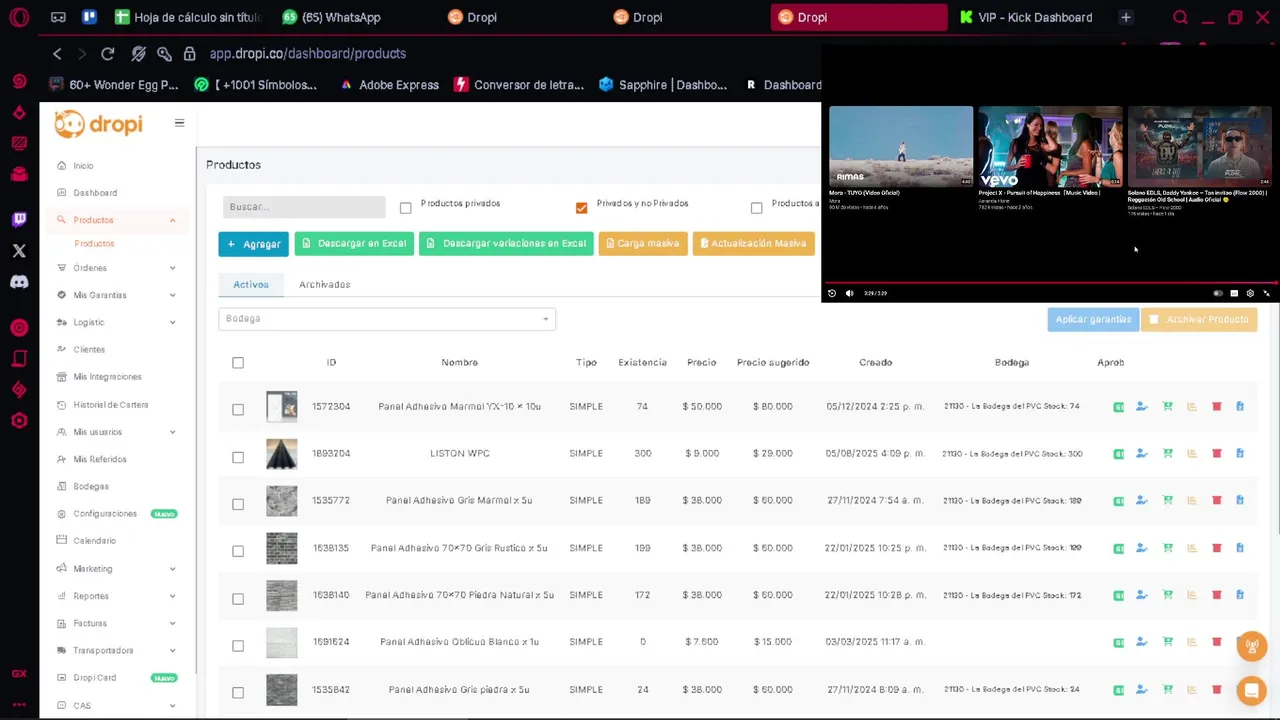The width and height of the screenshot is (1280, 720).
Task: Check the Productos privados checkbox
Action: click(405, 208)
